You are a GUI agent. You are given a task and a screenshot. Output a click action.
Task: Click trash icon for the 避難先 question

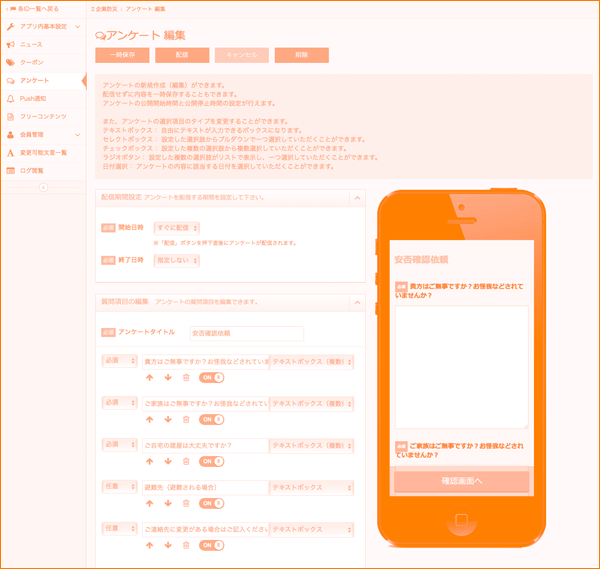[186, 503]
